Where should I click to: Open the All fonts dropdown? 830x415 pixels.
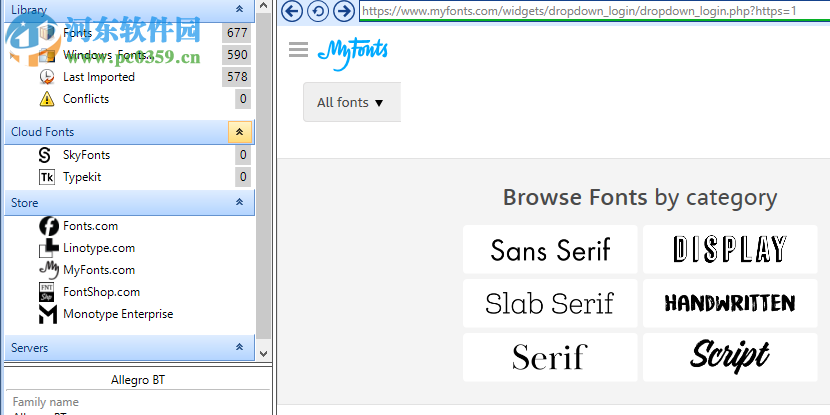click(351, 102)
